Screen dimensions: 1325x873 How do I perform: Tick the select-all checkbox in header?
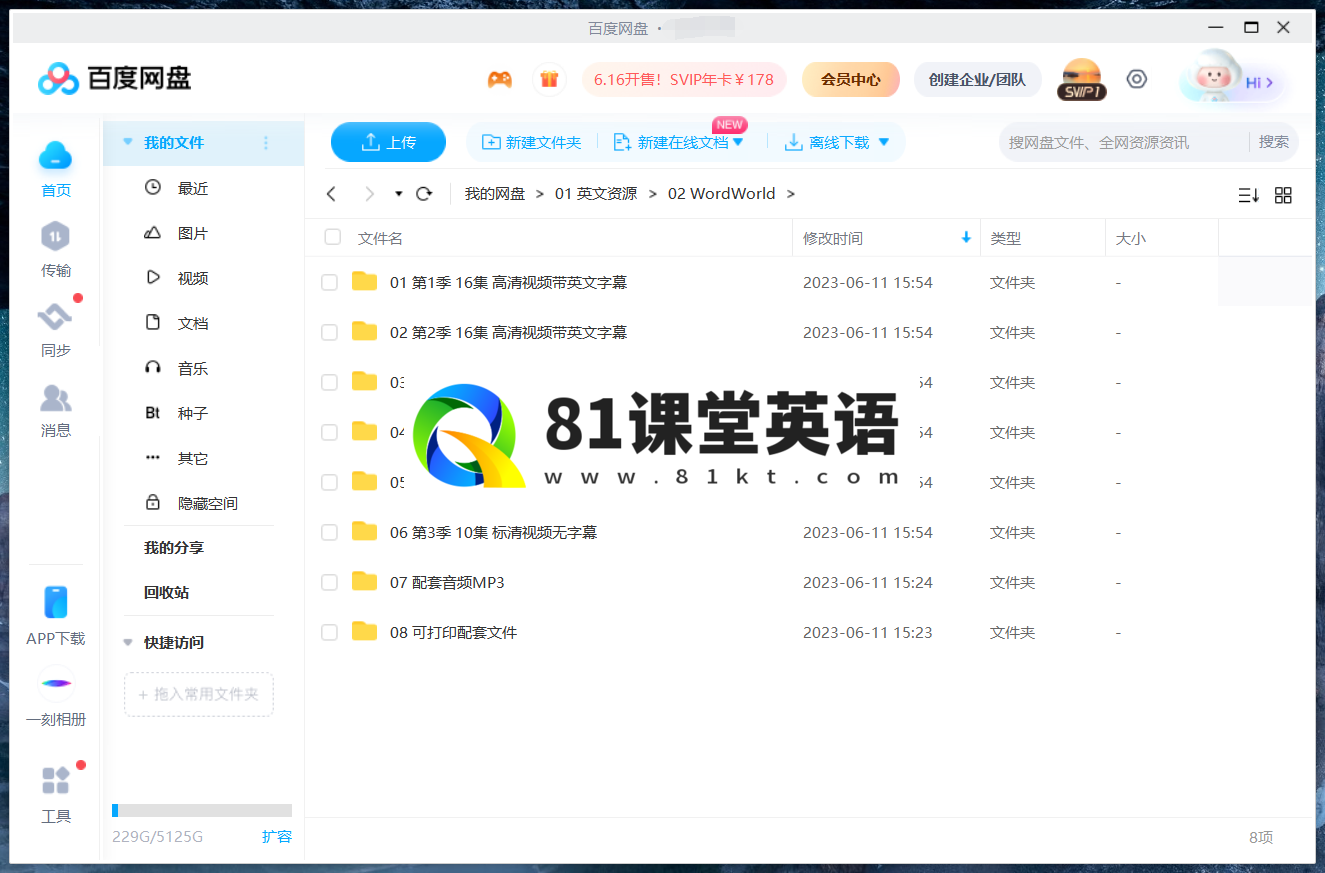click(333, 237)
